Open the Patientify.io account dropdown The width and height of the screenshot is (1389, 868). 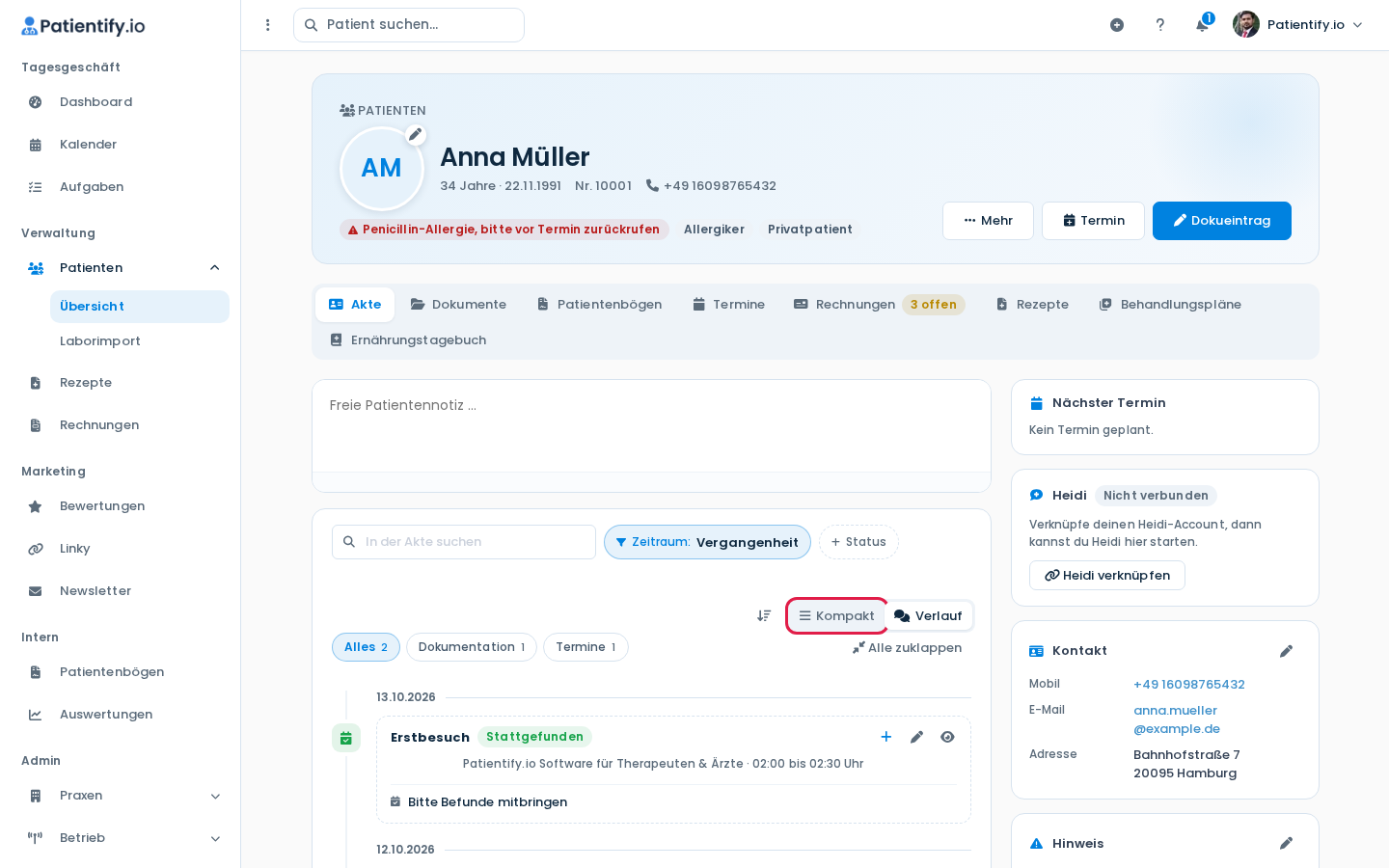pyautogui.click(x=1298, y=25)
